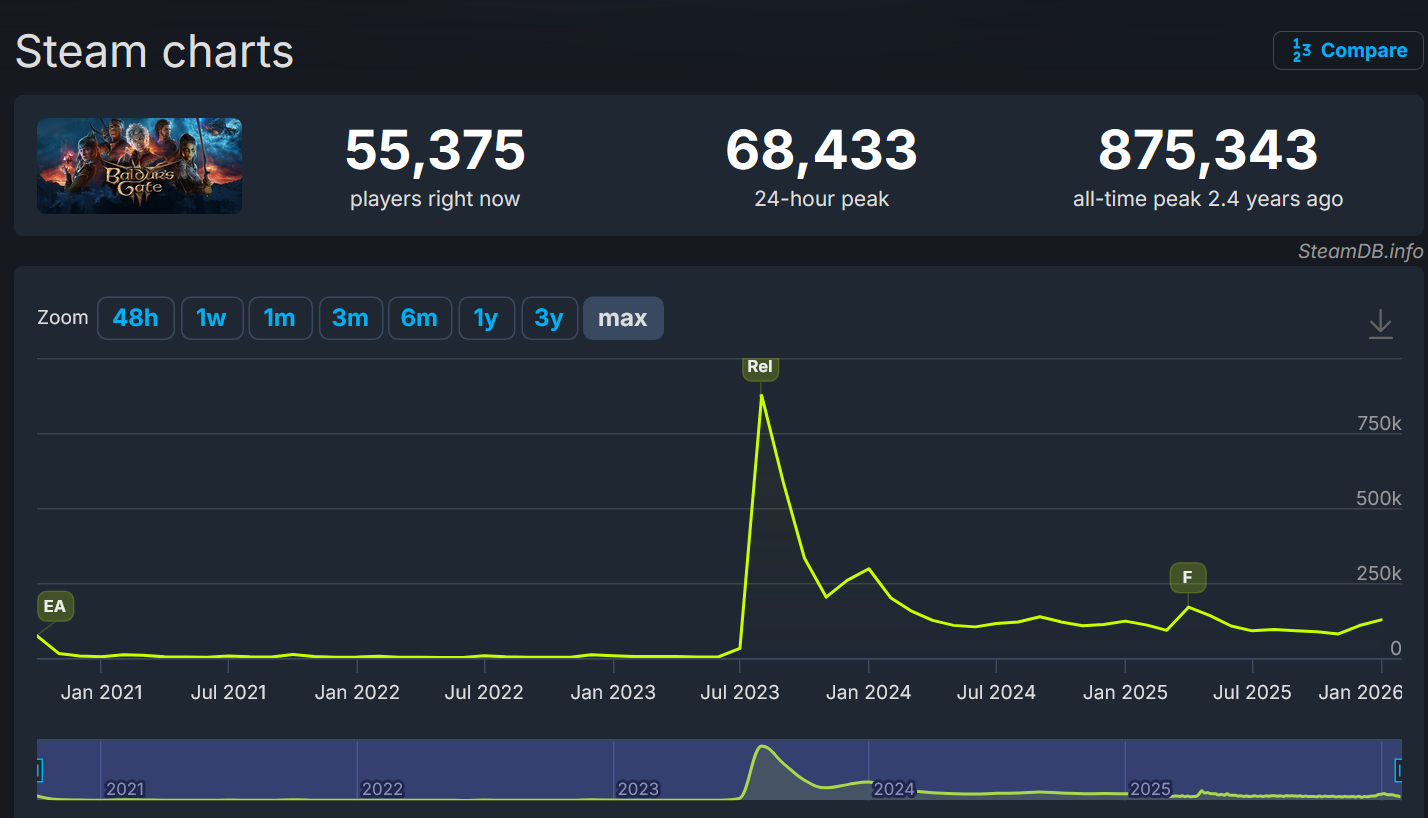This screenshot has width=1428, height=818.
Task: Click the Jan 2021 x-axis label
Action: (101, 692)
